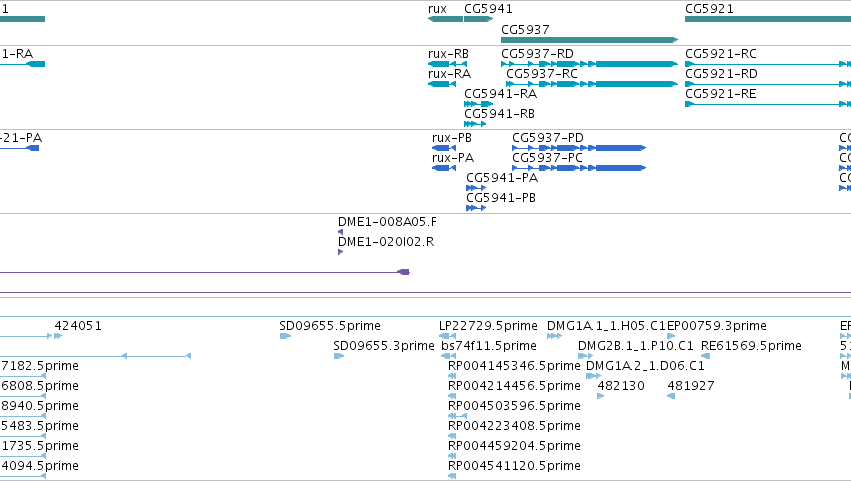Click the 4094.5prime EST line
The width and height of the screenshot is (851, 481).
(23, 477)
